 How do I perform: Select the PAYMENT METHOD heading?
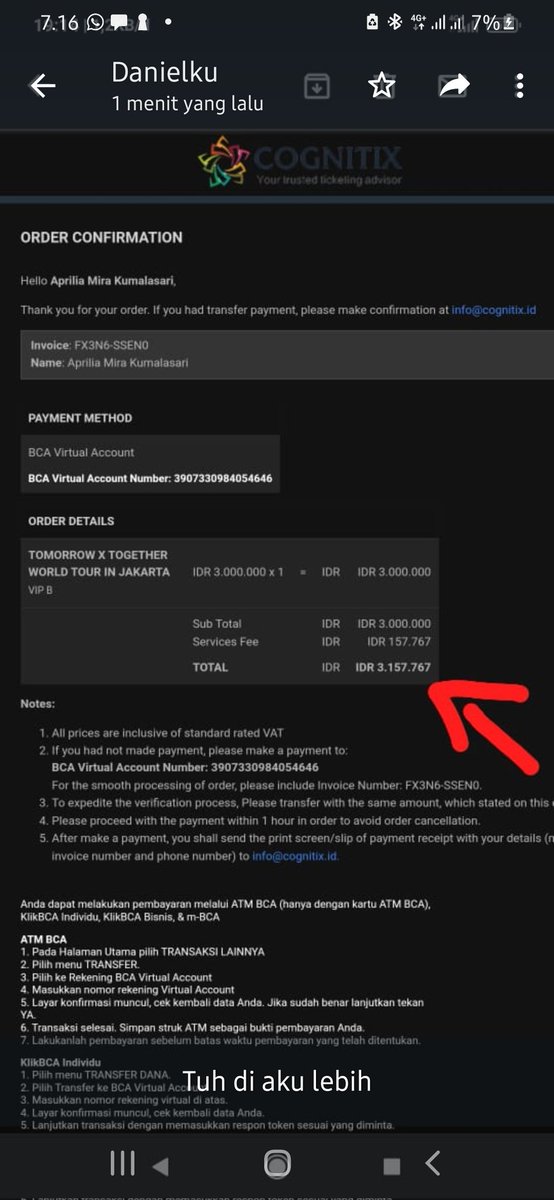pyautogui.click(x=80, y=418)
